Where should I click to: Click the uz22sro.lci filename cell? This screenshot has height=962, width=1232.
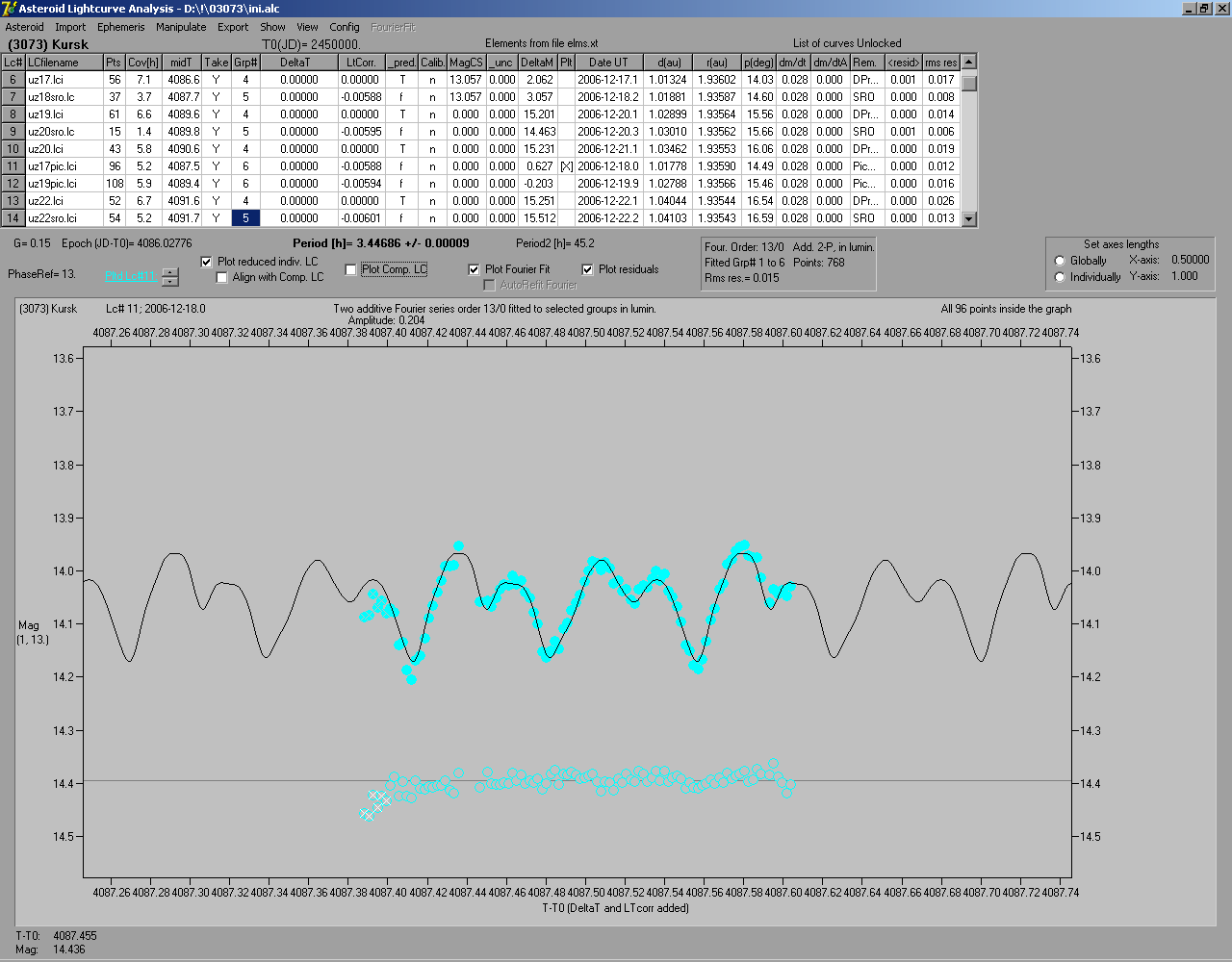coord(64,218)
